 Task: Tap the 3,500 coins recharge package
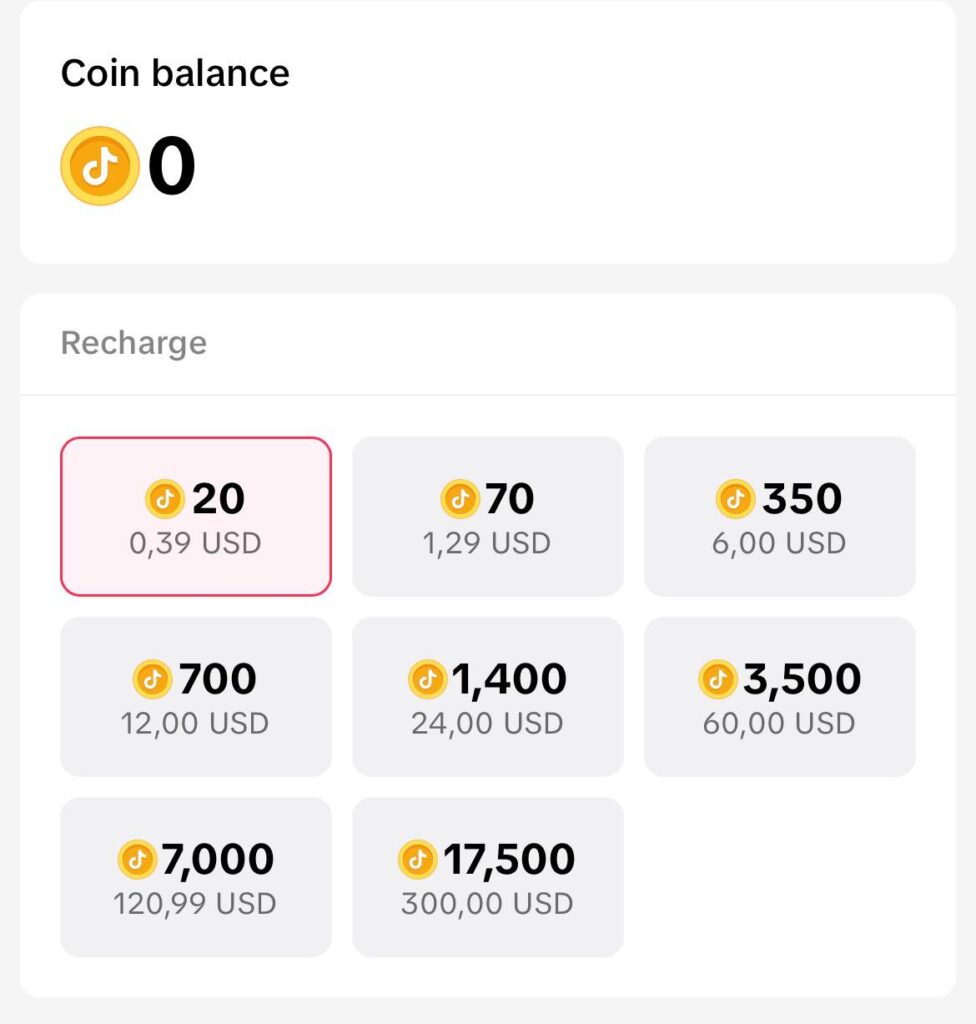click(x=780, y=697)
